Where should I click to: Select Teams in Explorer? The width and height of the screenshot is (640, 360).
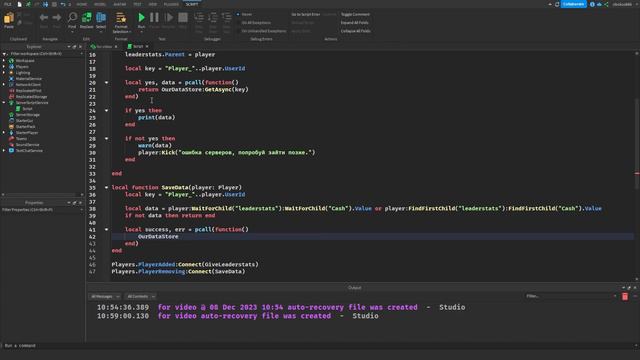pos(21,139)
